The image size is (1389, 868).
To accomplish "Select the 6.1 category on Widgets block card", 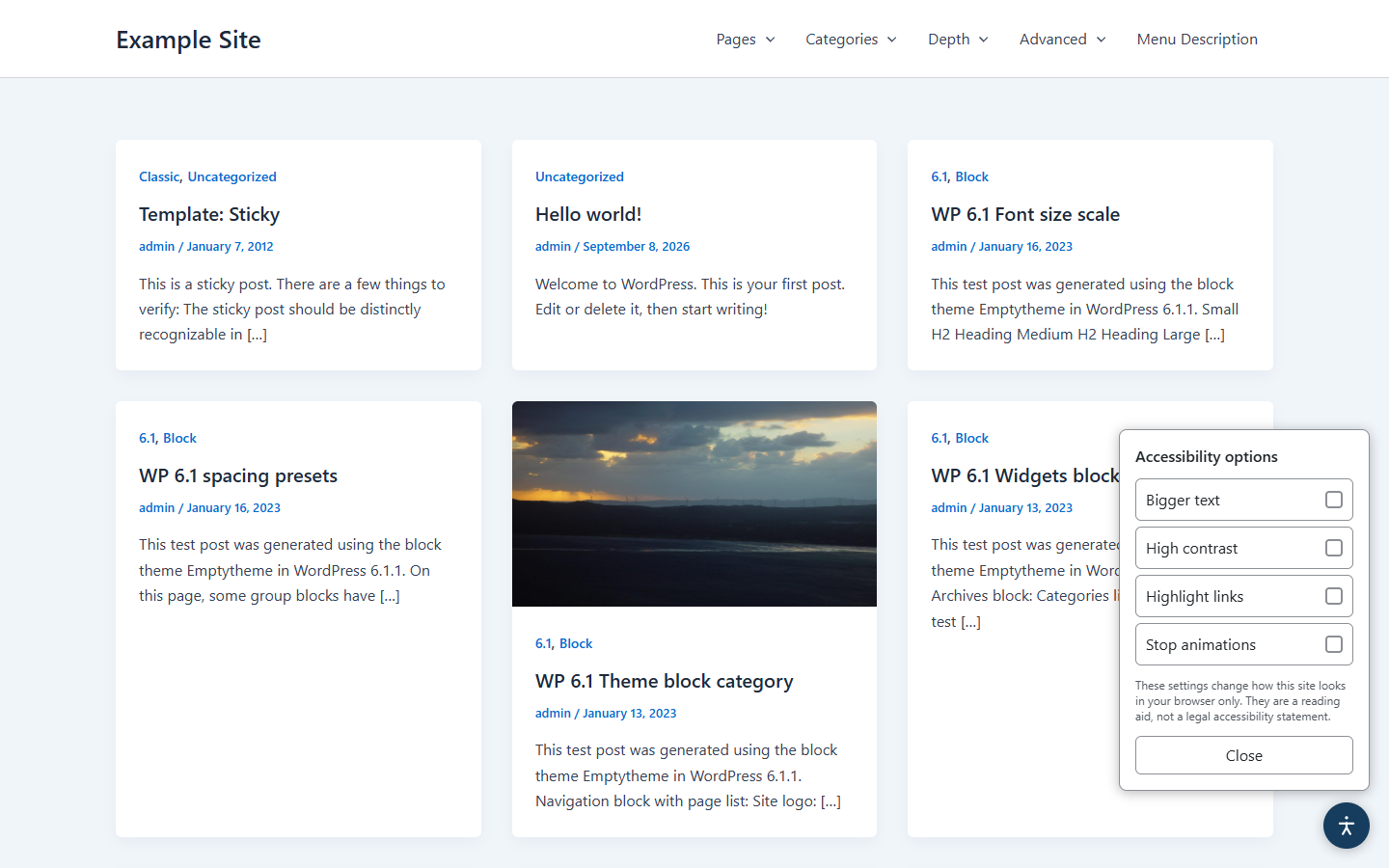I will tap(940, 438).
